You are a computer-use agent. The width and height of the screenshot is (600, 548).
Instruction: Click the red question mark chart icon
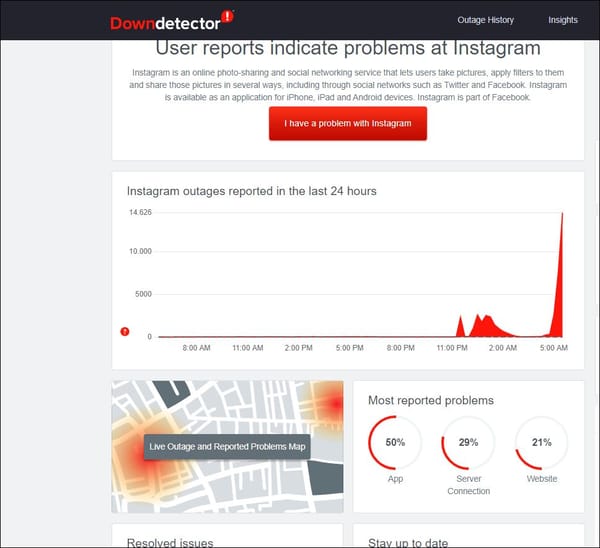click(x=125, y=331)
